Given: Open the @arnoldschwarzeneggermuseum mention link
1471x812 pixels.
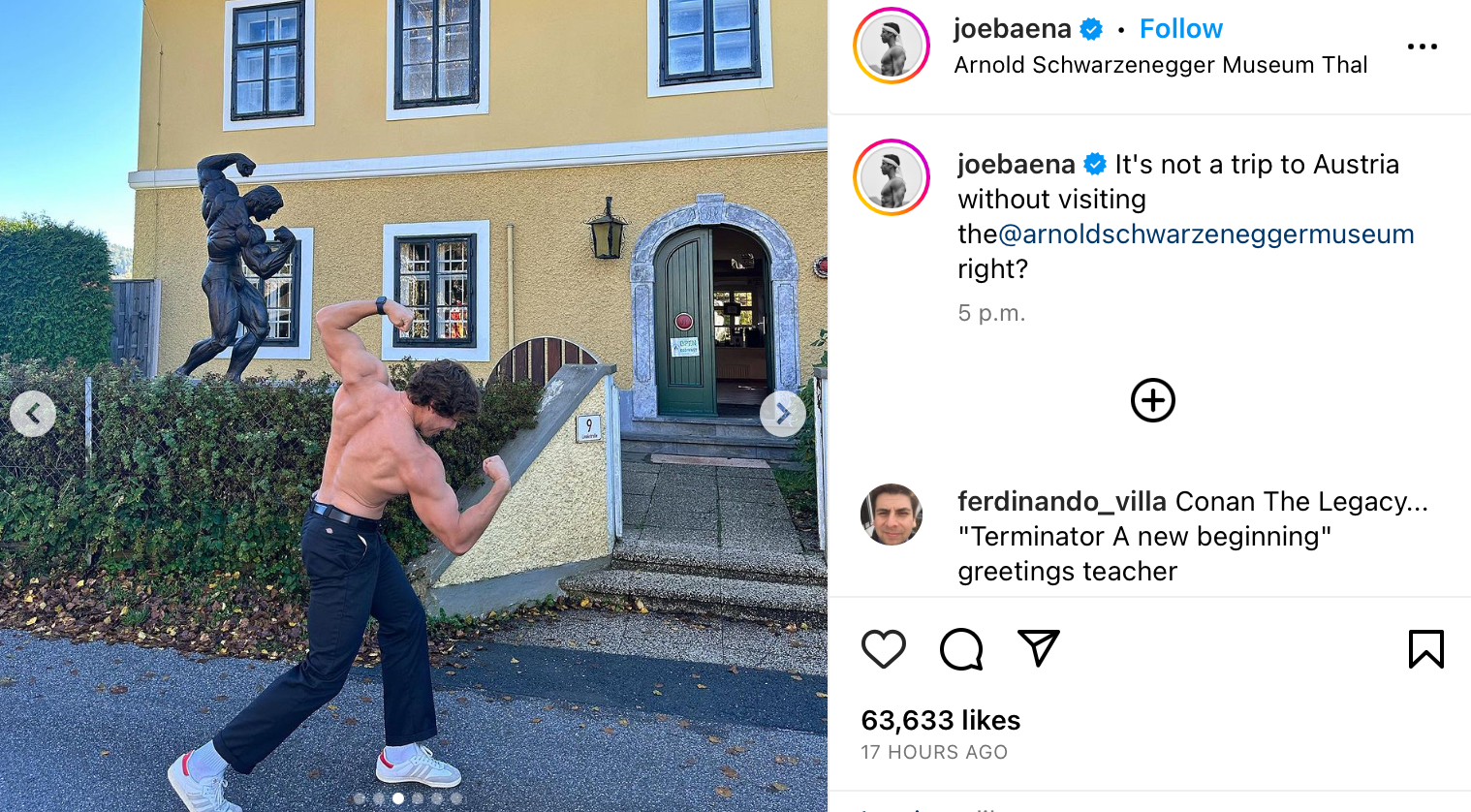Looking at the screenshot, I should pyautogui.click(x=1205, y=234).
